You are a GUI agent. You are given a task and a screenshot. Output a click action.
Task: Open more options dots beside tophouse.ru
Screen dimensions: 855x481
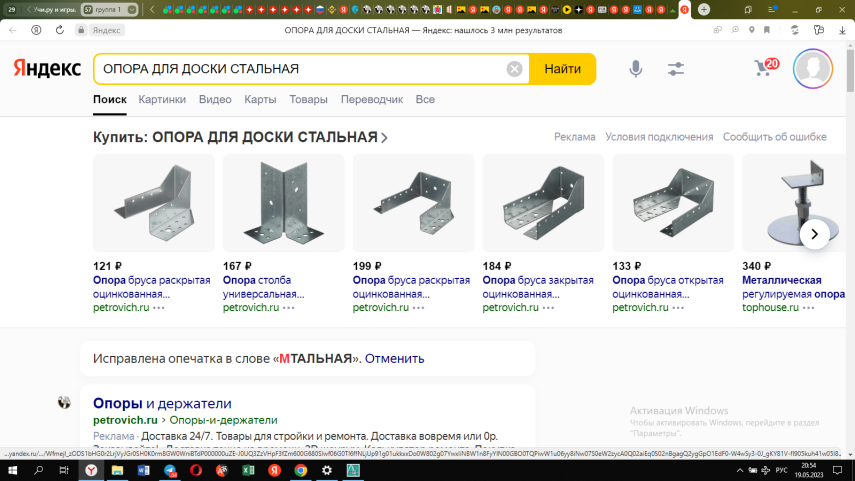809,308
